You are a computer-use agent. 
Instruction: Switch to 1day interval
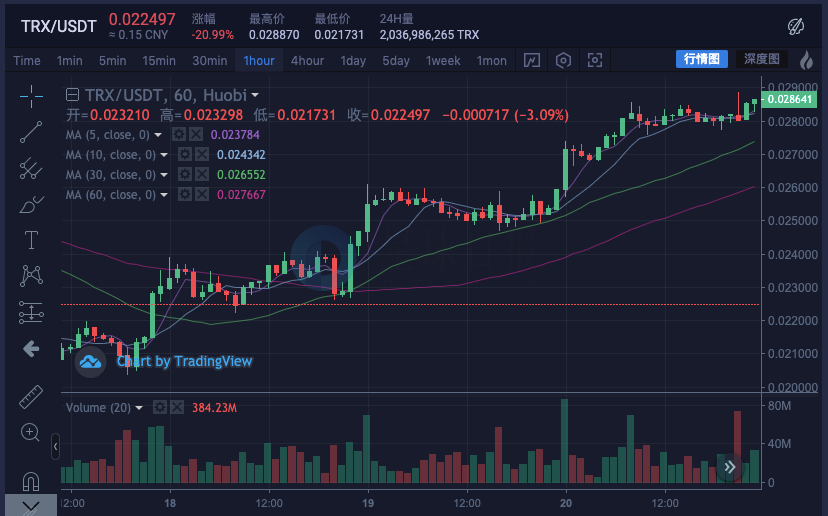353,61
